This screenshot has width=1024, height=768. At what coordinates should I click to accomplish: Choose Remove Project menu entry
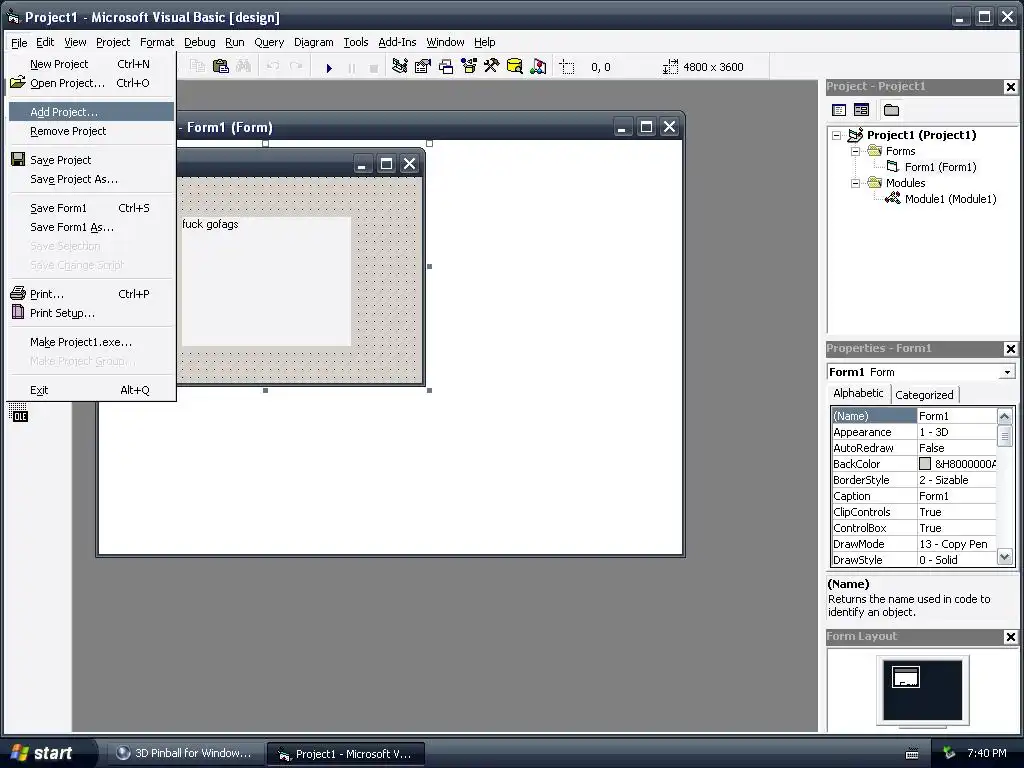[x=91, y=131]
